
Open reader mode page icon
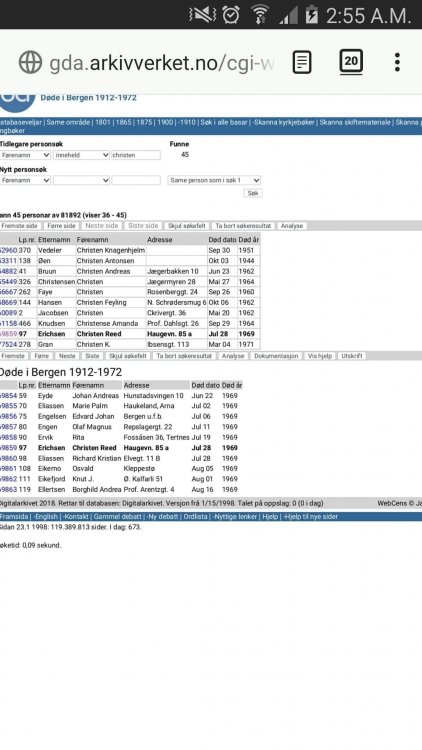pyautogui.click(x=302, y=62)
